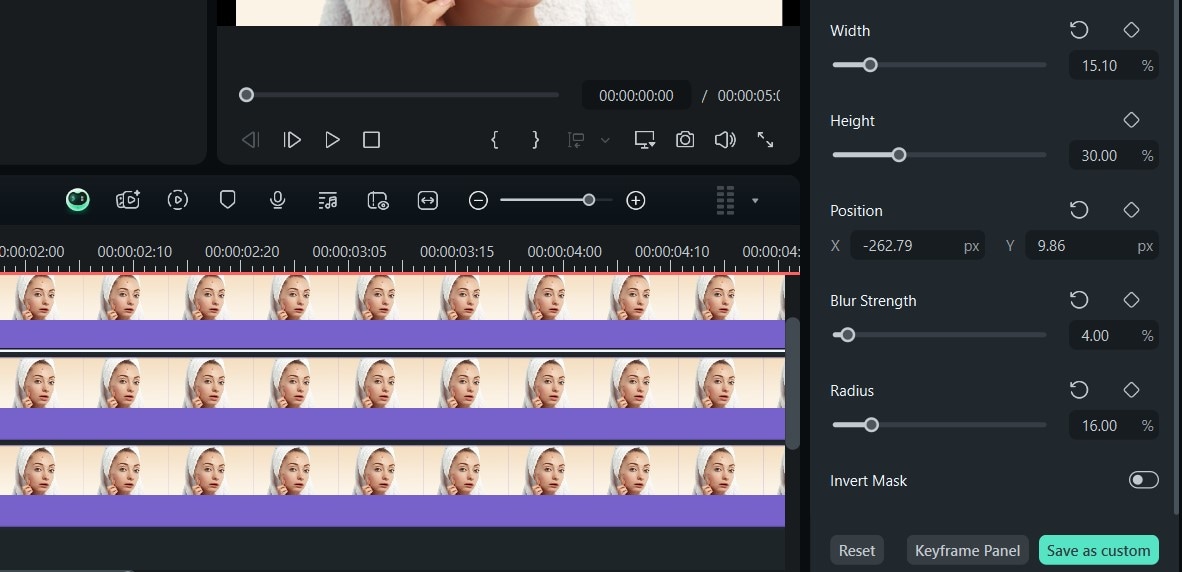Open the Keyframe Panel
This screenshot has height=572, width=1182.
(x=967, y=550)
